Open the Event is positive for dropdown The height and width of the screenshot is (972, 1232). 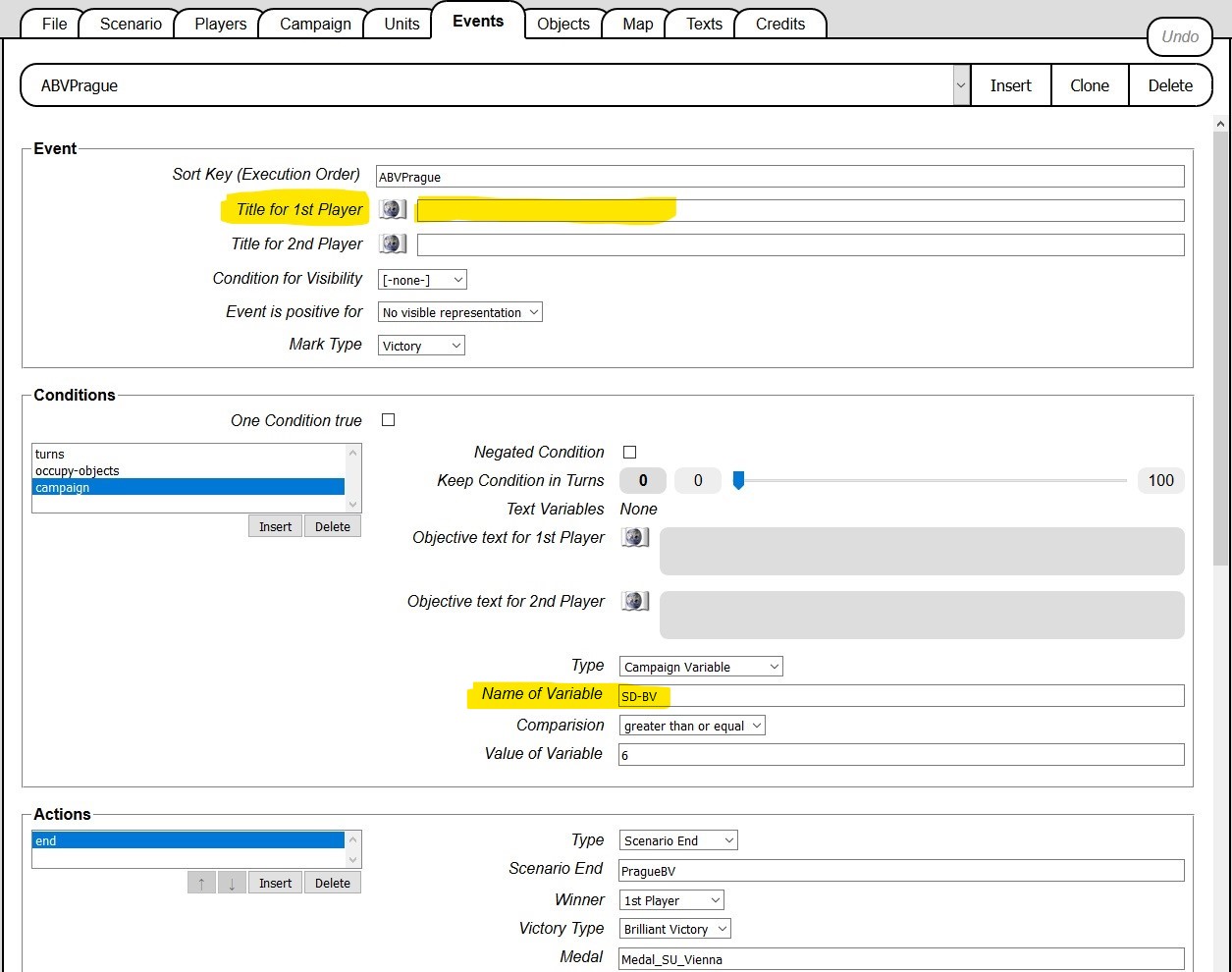[460, 312]
